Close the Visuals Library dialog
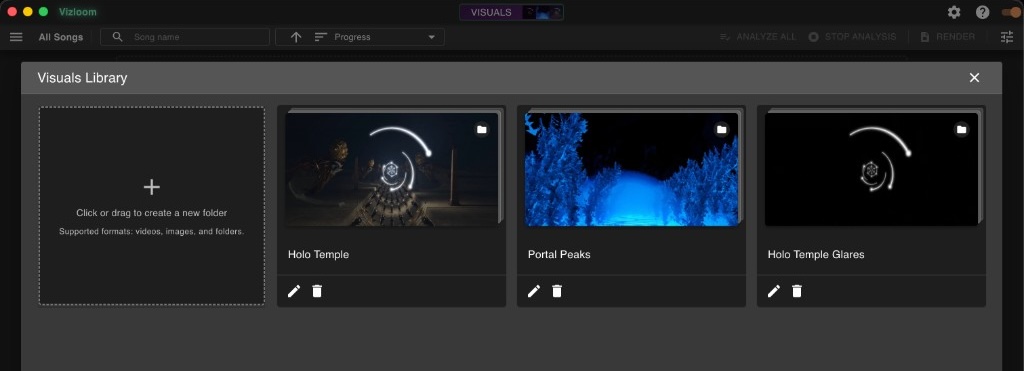This screenshot has width=1024, height=371. [974, 78]
